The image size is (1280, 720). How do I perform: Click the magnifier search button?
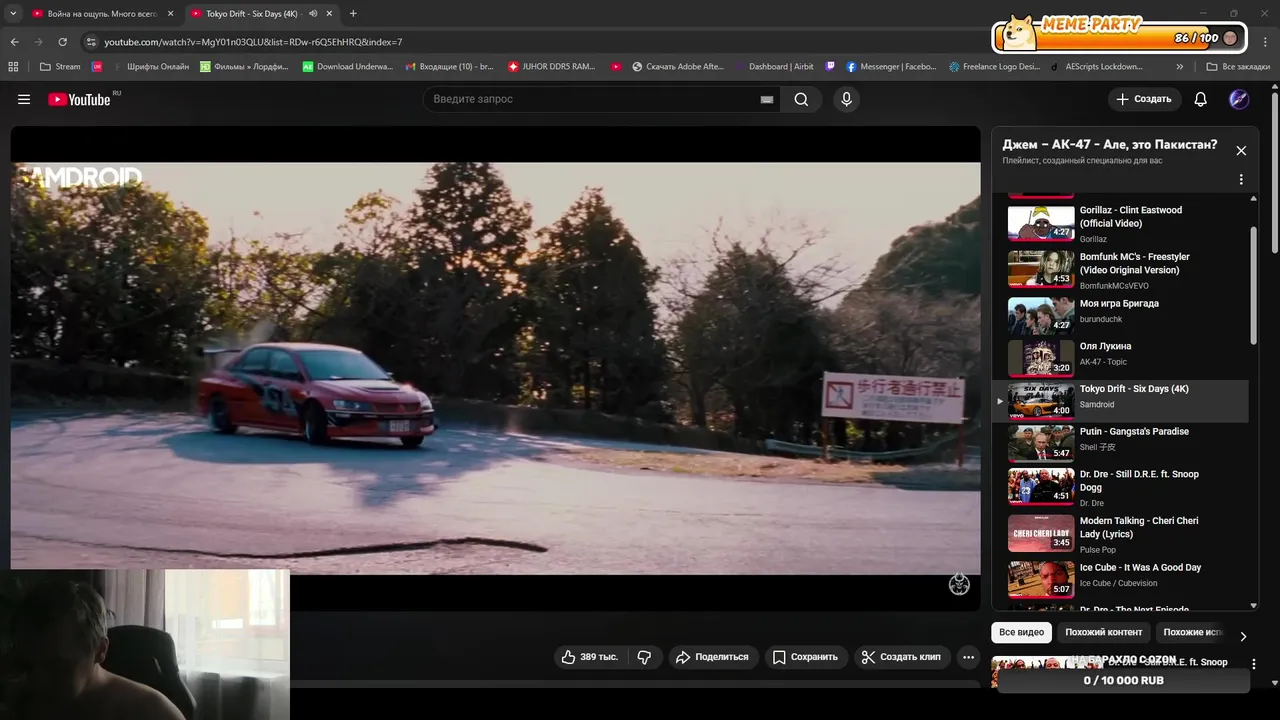(801, 99)
